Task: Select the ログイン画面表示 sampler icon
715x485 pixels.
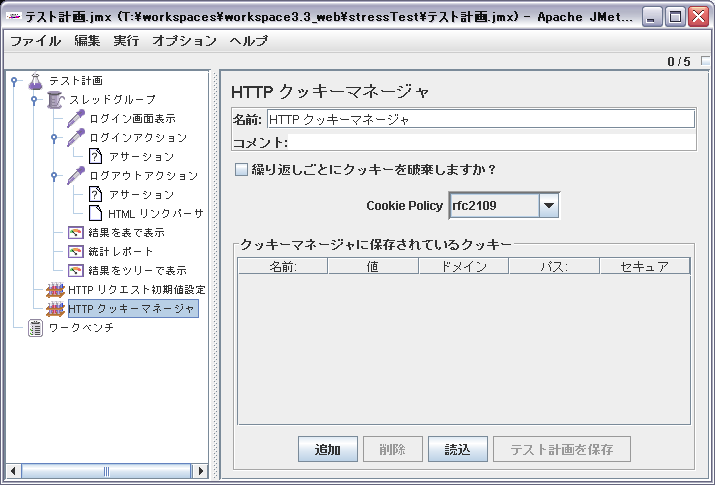Action: tap(76, 119)
